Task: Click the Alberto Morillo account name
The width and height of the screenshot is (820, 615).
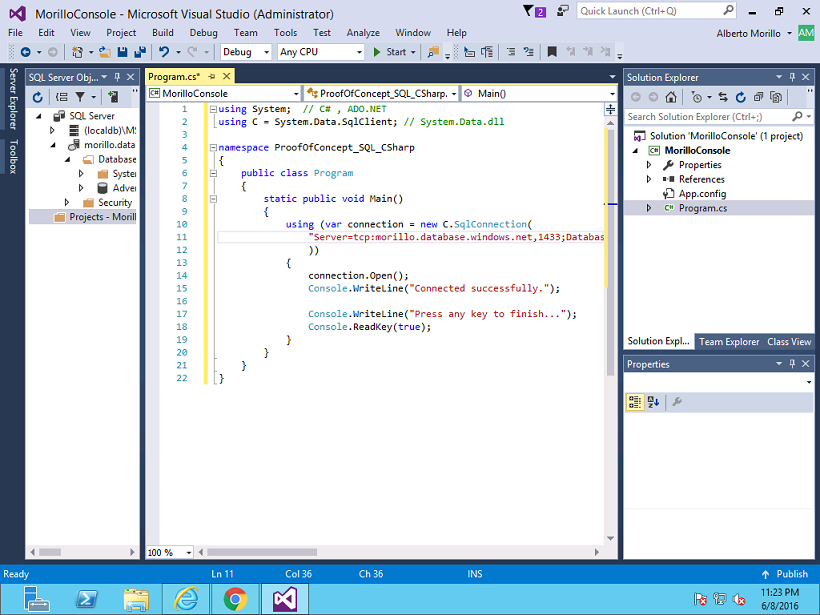Action: pos(748,33)
